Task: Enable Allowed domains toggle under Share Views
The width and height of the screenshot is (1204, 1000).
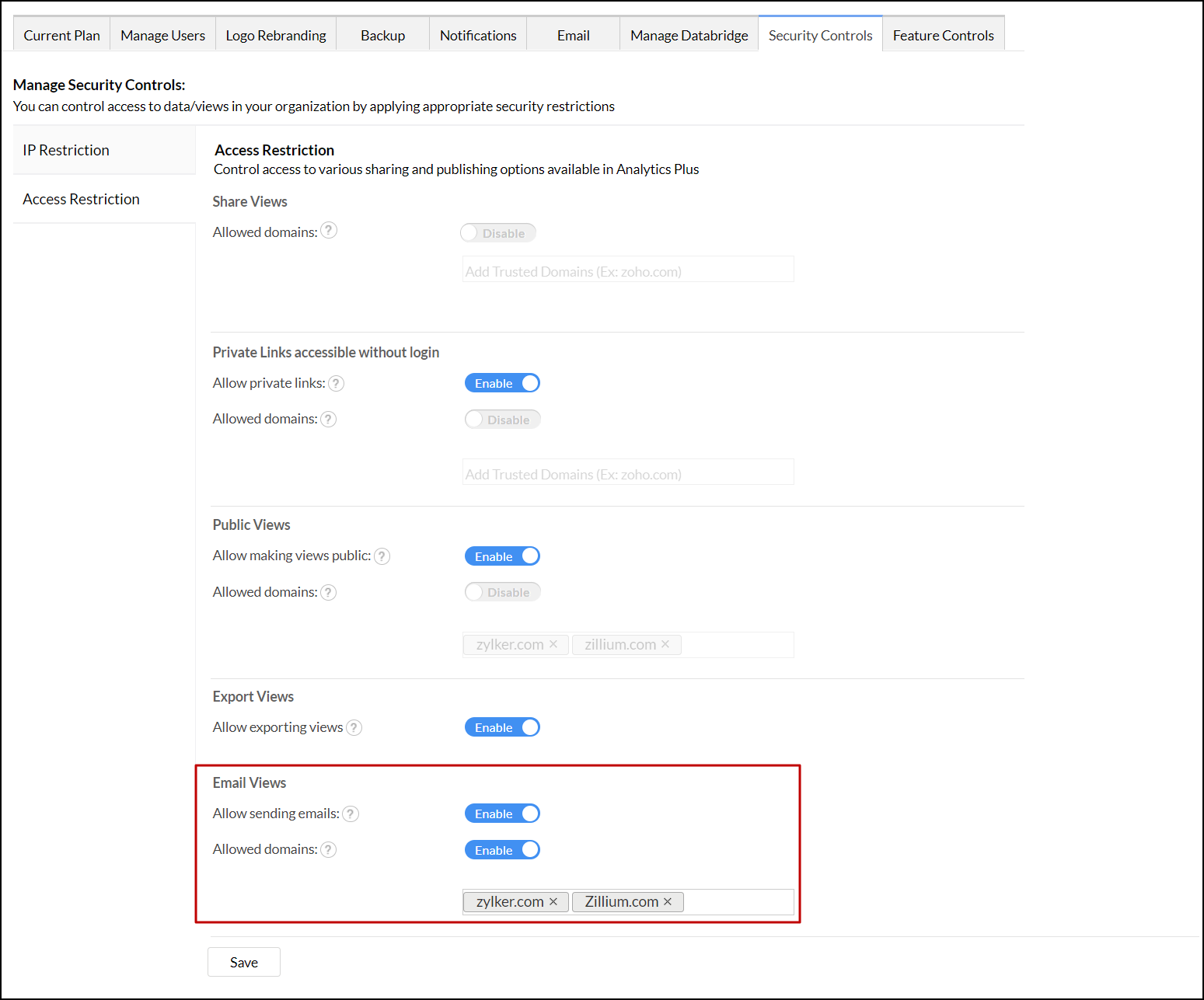Action: point(497,232)
